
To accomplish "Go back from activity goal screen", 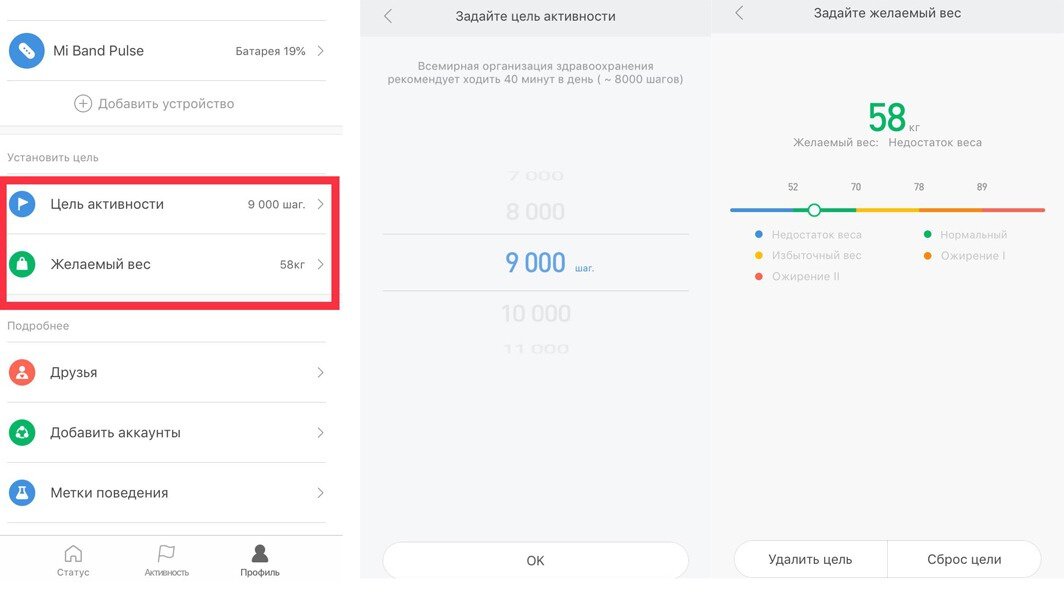I will [388, 16].
